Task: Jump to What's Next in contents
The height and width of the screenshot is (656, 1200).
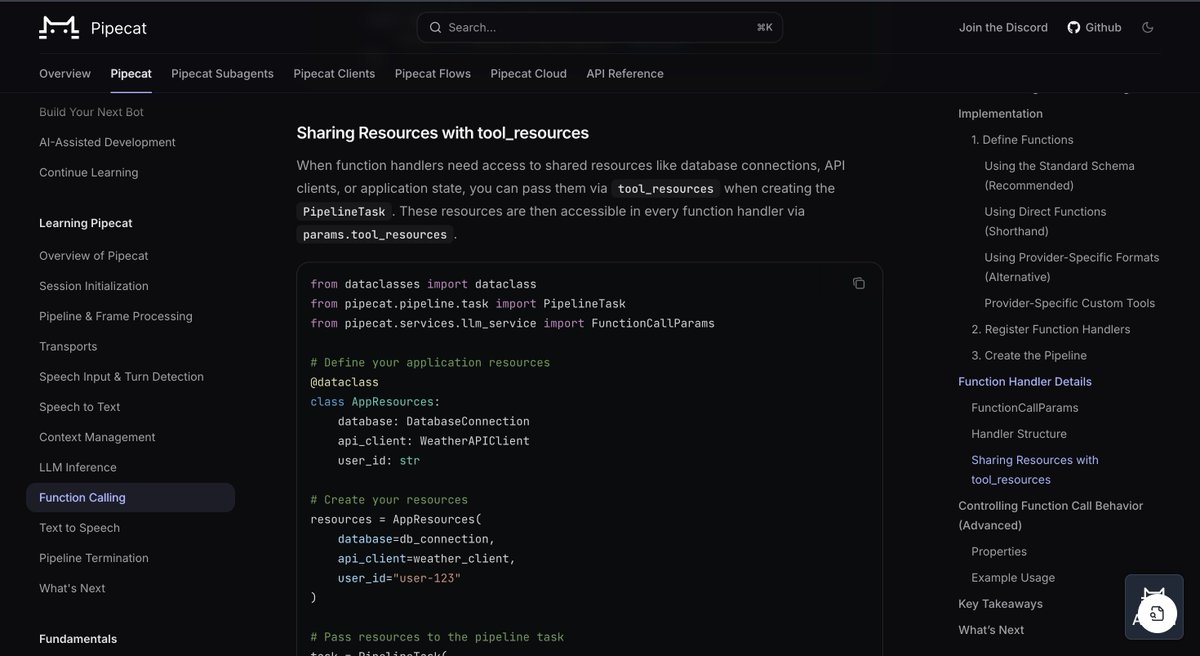Action: 991,630
